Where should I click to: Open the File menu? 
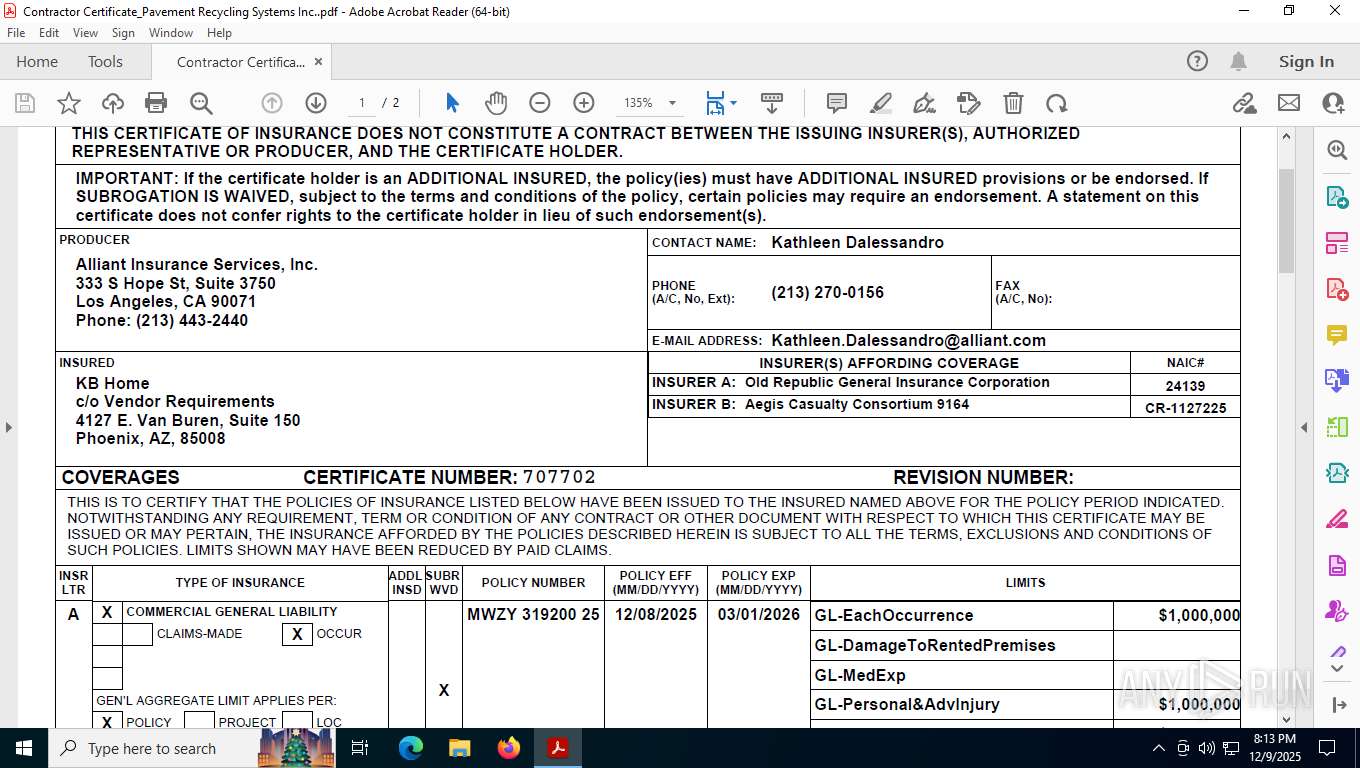click(16, 33)
